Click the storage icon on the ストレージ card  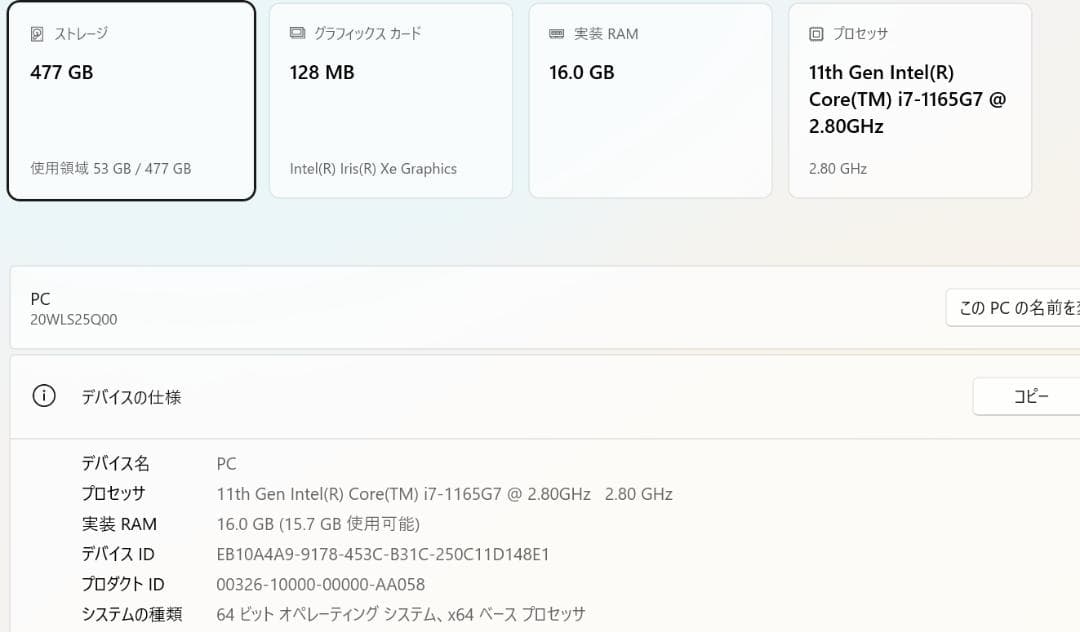pos(36,33)
